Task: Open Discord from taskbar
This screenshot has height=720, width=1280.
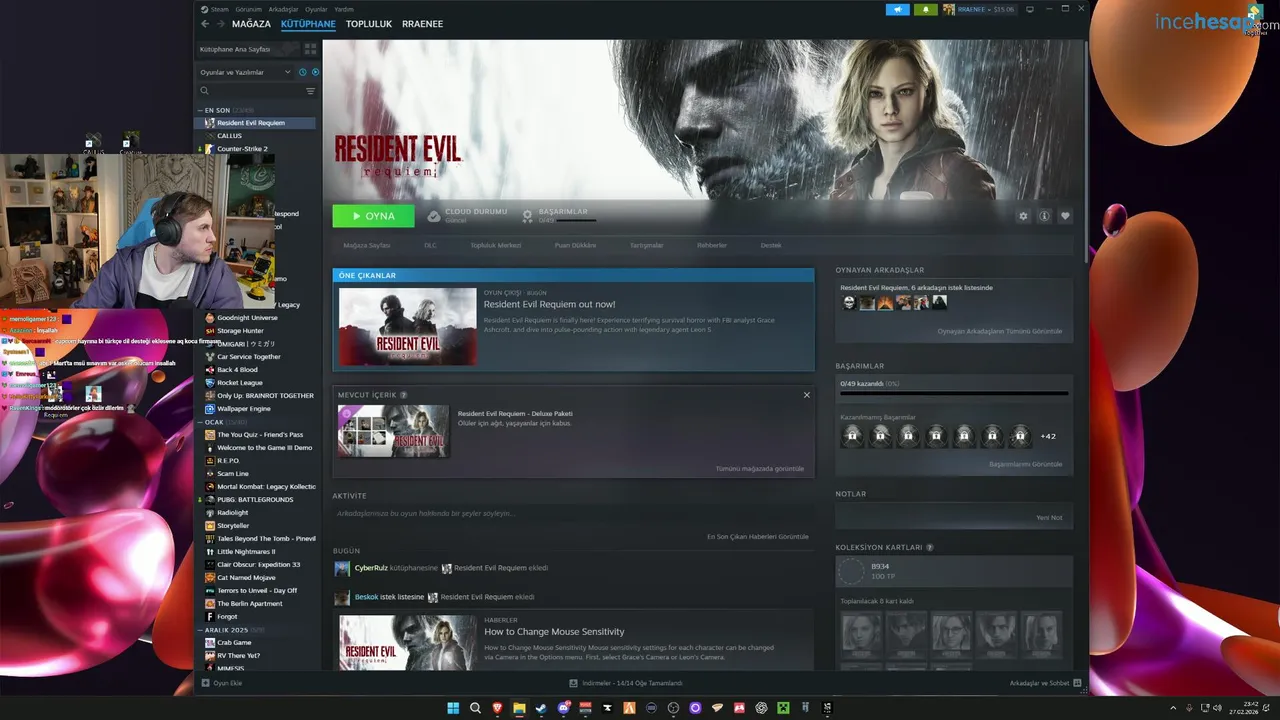Action: click(x=564, y=708)
